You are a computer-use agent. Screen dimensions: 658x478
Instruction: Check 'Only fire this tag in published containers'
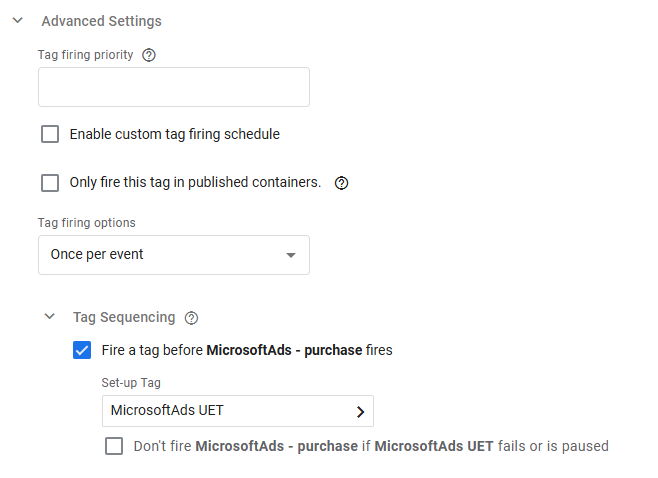[50, 183]
